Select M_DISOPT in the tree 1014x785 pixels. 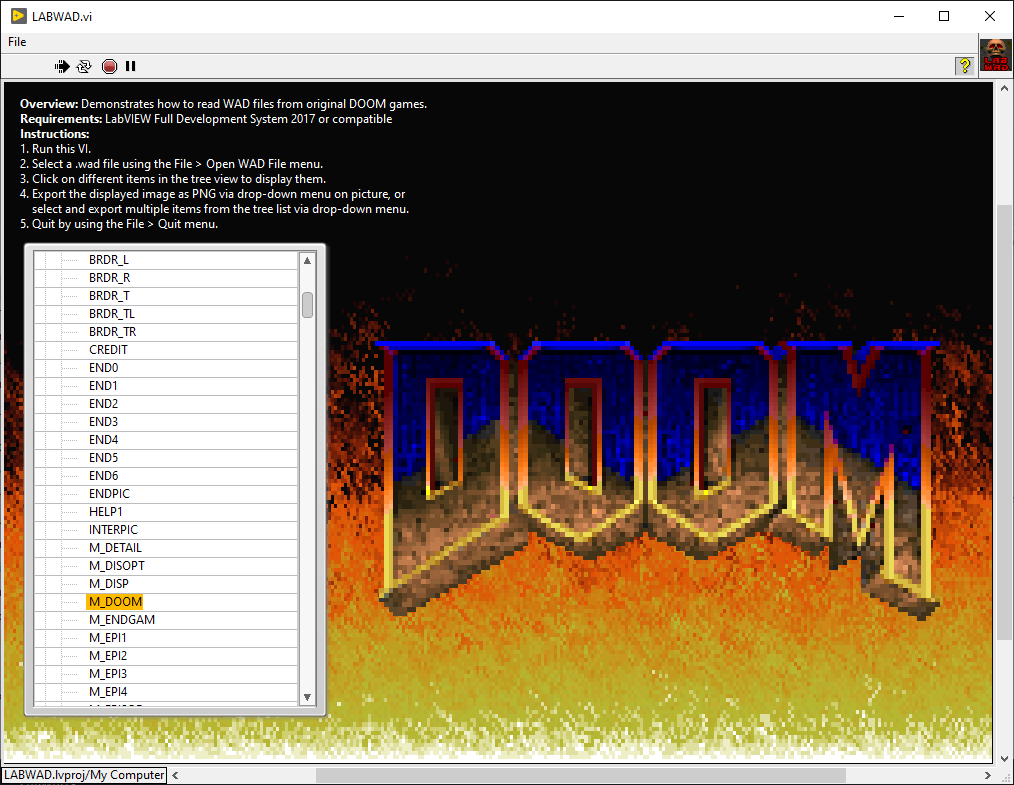(116, 566)
